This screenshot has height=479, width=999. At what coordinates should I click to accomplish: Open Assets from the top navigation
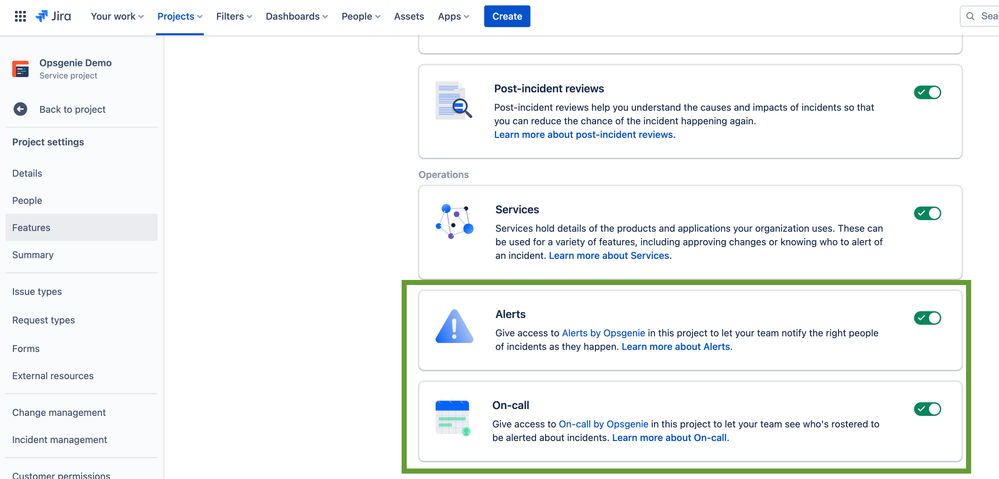click(x=409, y=17)
